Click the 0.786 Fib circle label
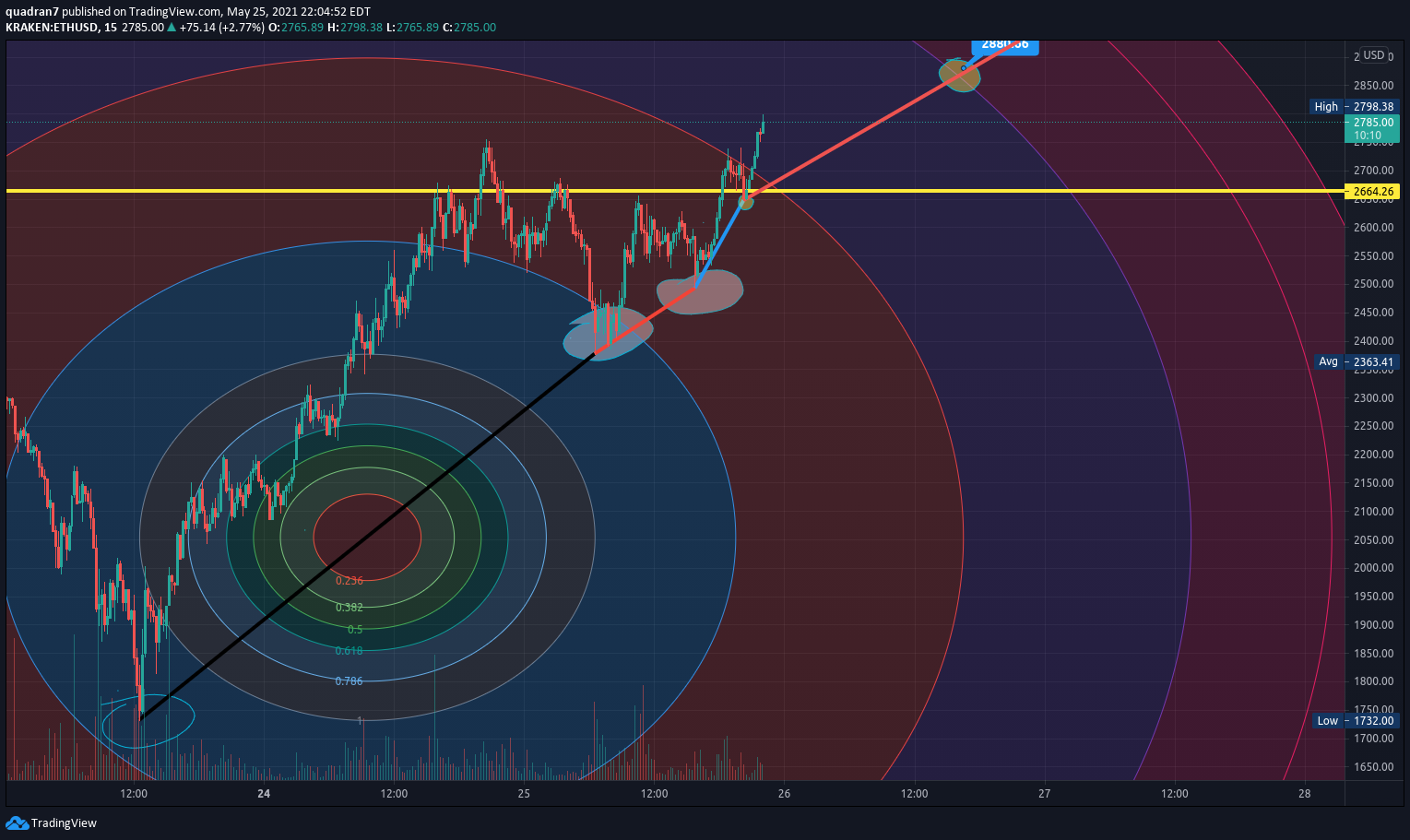The height and width of the screenshot is (840, 1410). tap(350, 681)
